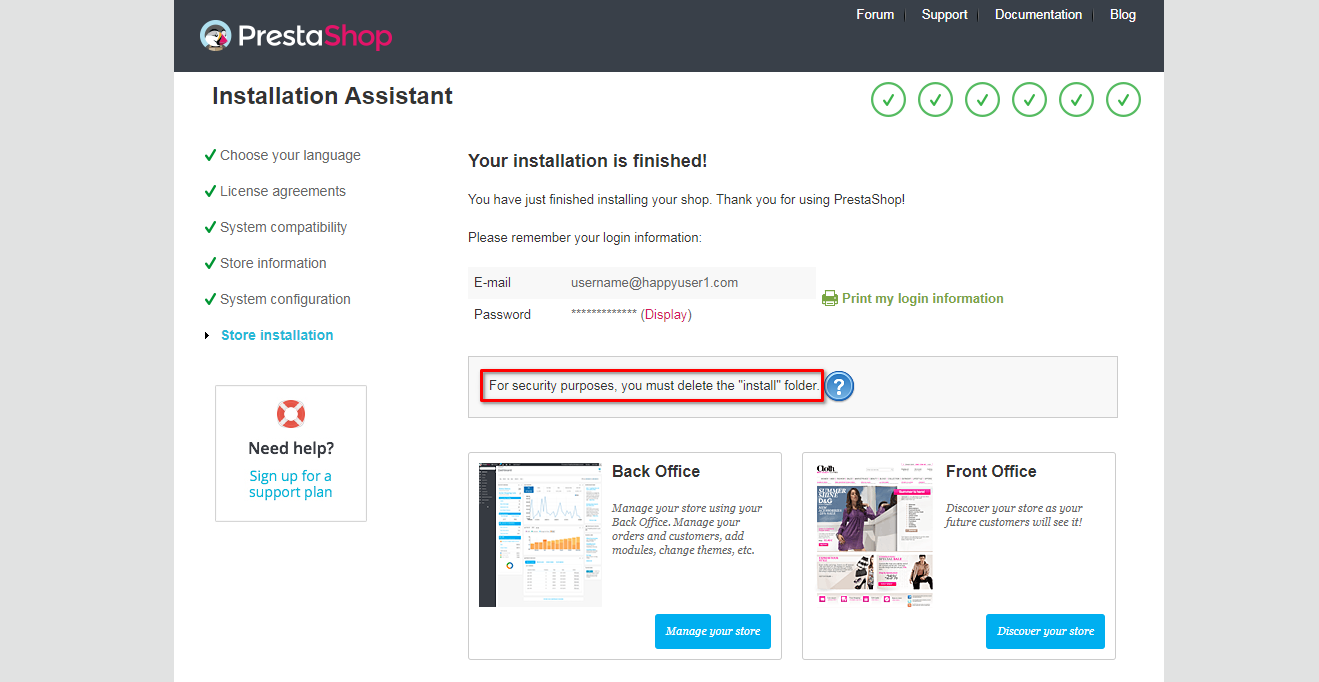1319x682 pixels.
Task: Click the delete "install" folder security notice
Action: (x=653, y=386)
